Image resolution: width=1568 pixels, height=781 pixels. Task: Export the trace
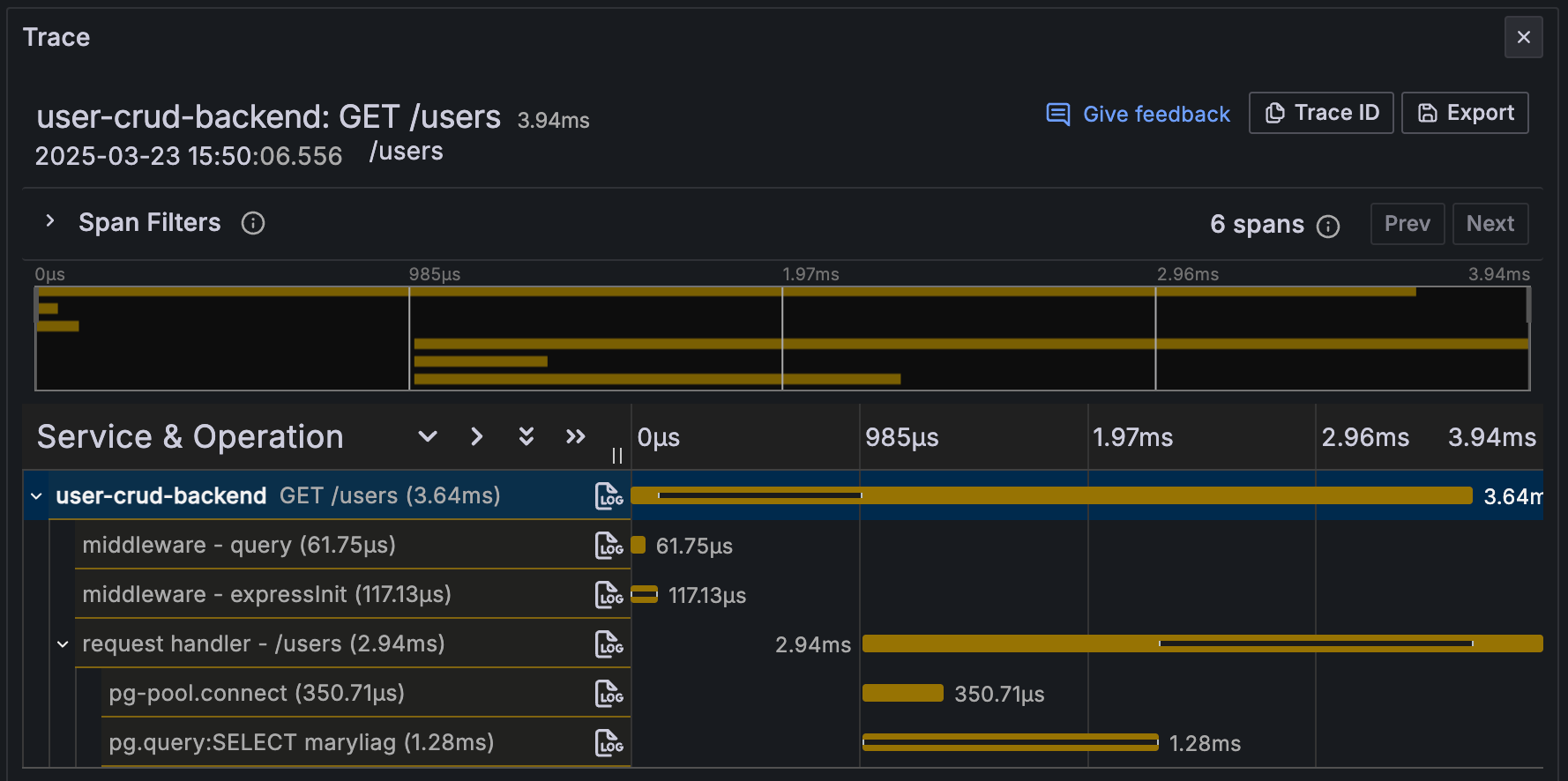[x=1465, y=113]
